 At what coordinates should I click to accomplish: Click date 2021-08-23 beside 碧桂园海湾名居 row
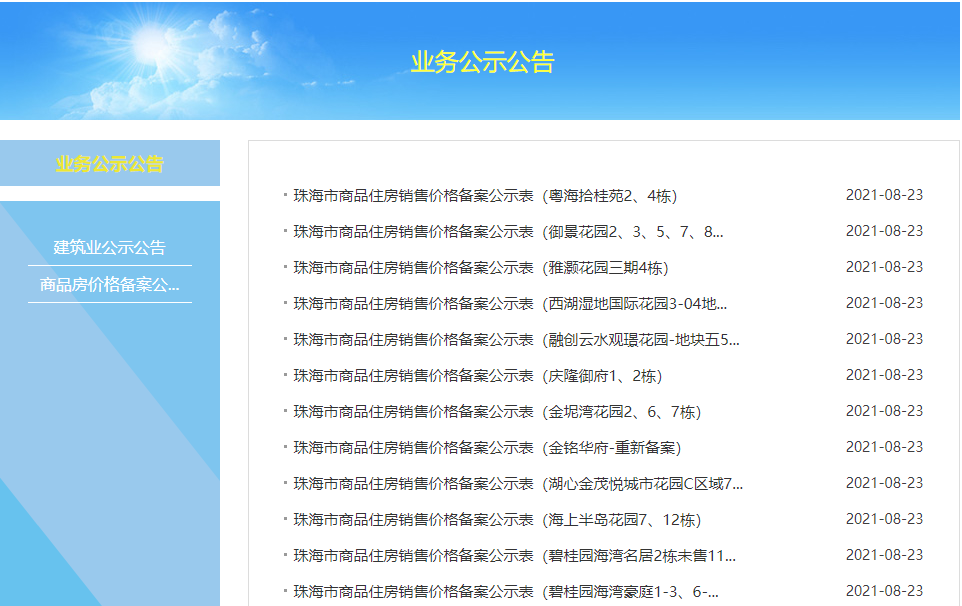point(884,555)
